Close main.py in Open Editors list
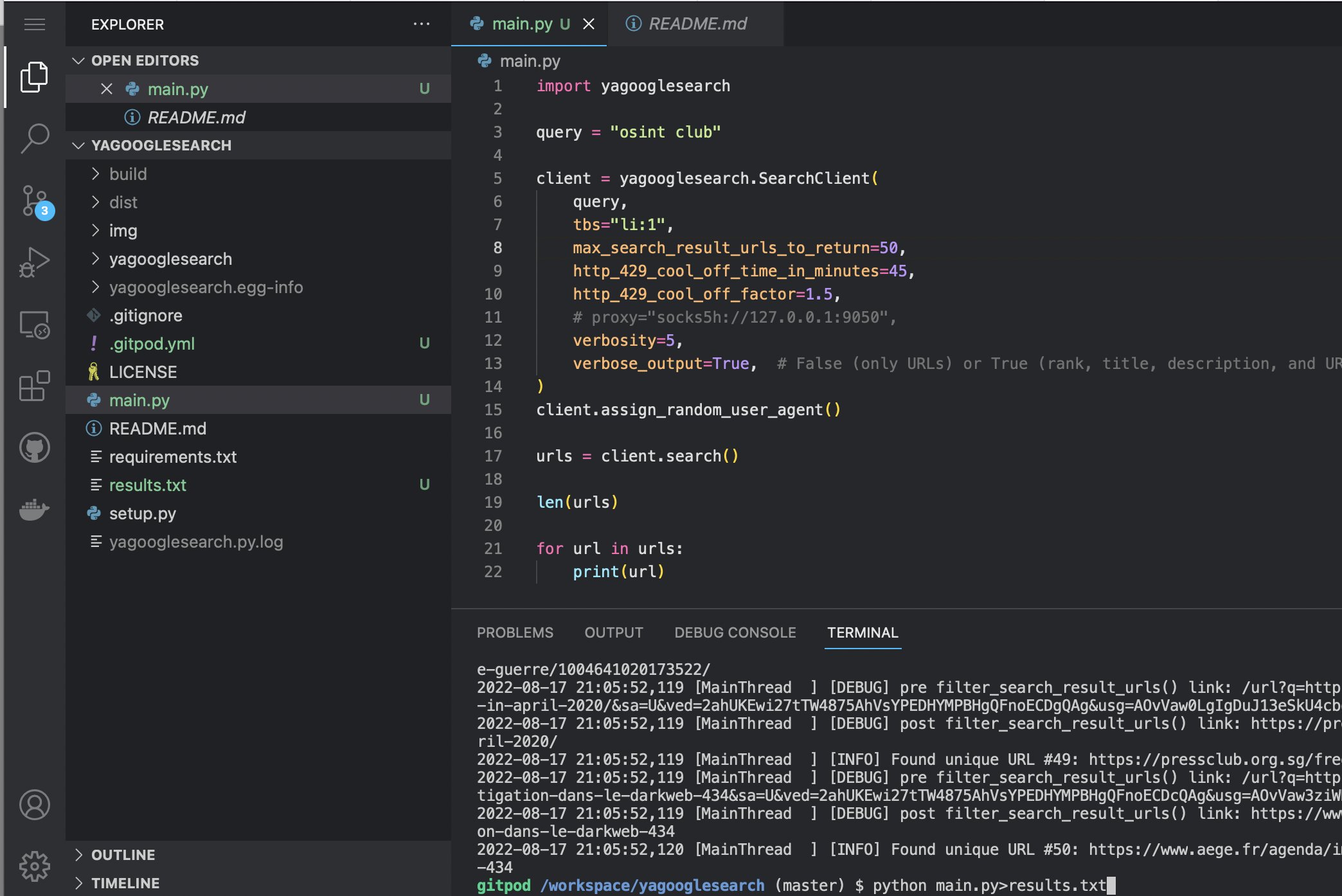The width and height of the screenshot is (1342, 896). coord(107,89)
